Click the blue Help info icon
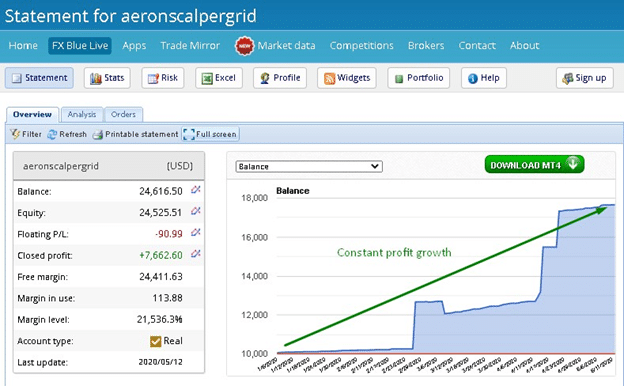This screenshot has width=624, height=386. pos(473,79)
